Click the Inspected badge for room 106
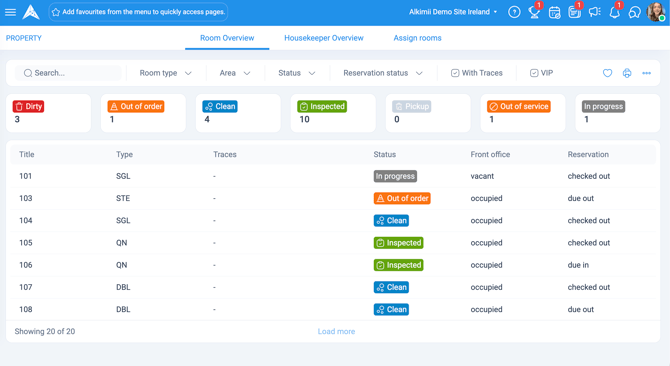The height and width of the screenshot is (366, 670). pyautogui.click(x=399, y=265)
